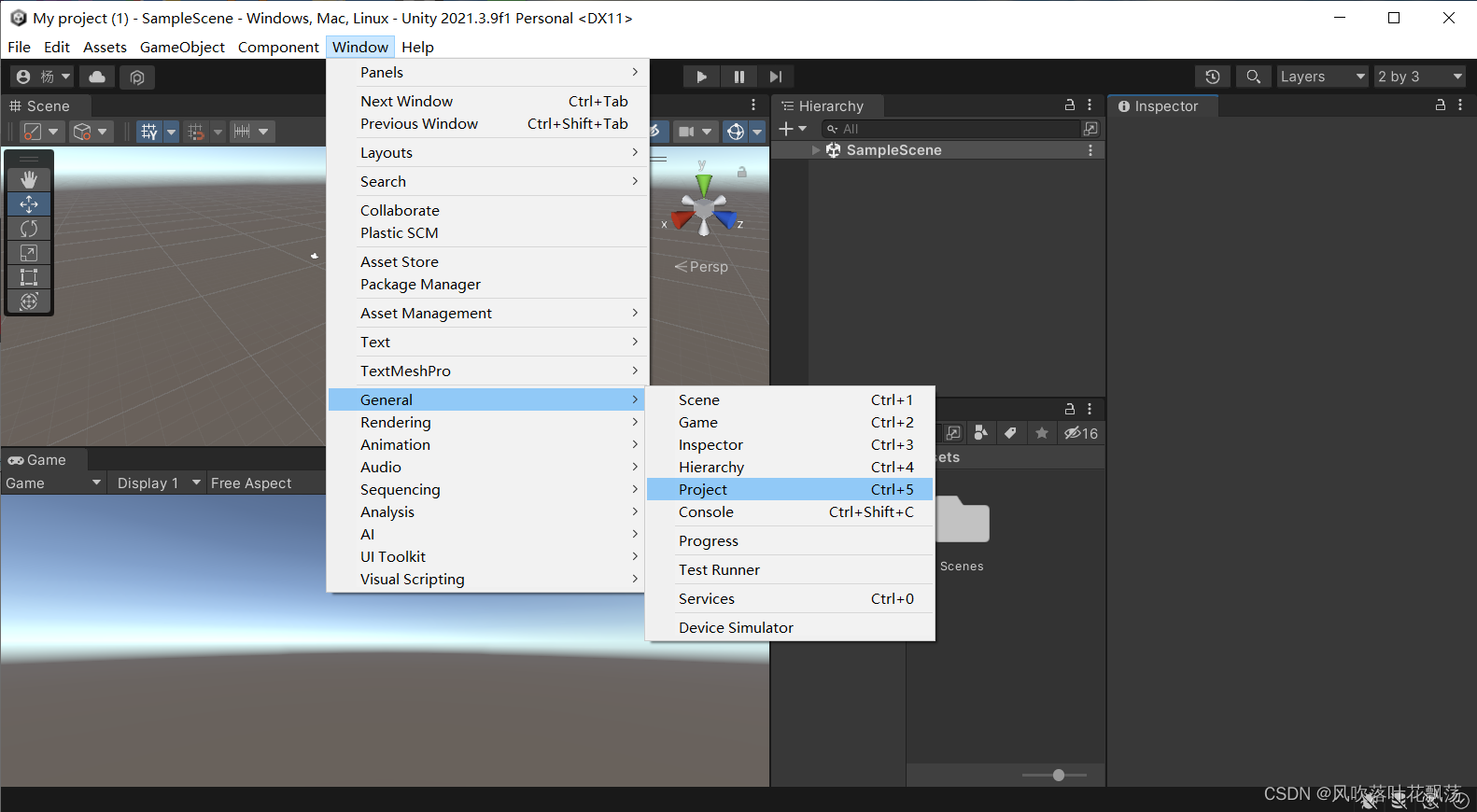1477x812 pixels.
Task: Open Inspector panel options kebab menu
Action: point(1460,105)
